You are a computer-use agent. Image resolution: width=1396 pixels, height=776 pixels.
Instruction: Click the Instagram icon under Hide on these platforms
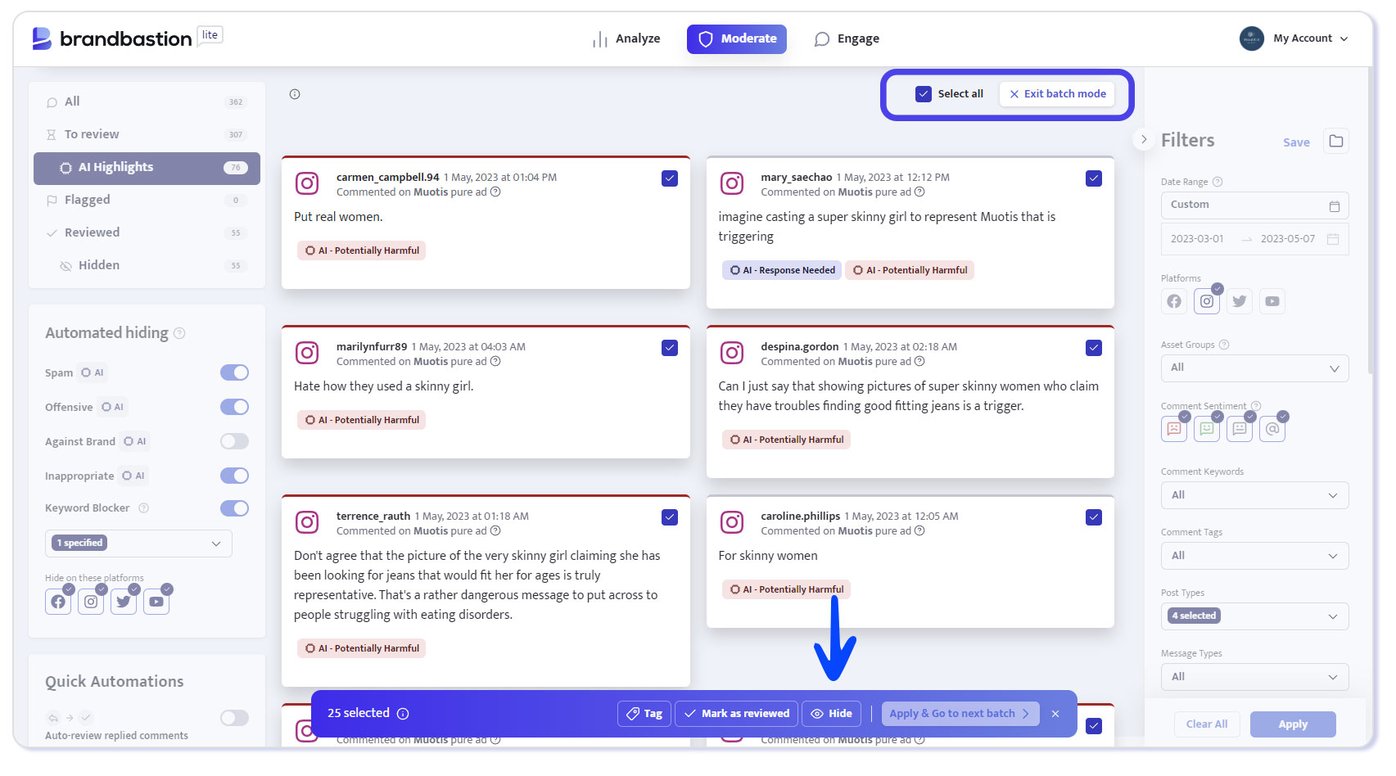point(91,602)
